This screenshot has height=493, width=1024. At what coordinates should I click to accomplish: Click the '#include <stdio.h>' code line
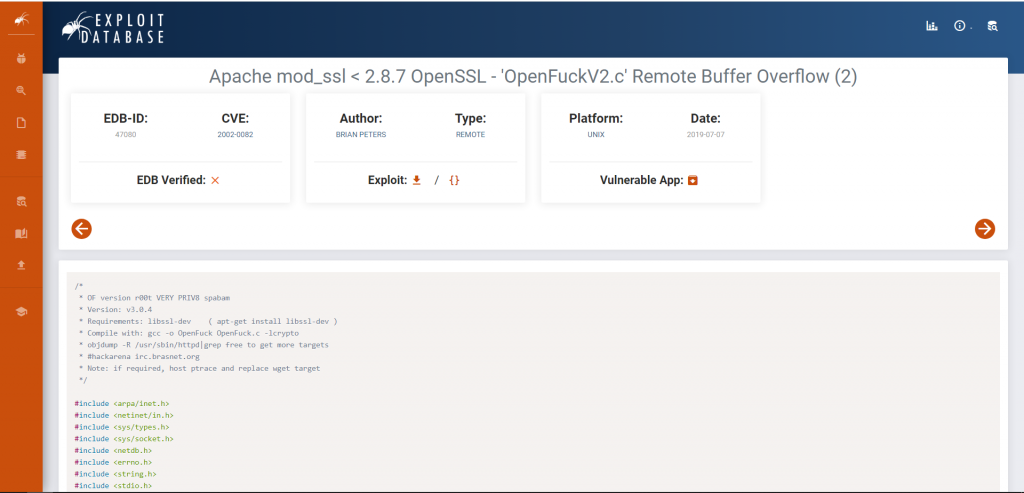tap(114, 486)
